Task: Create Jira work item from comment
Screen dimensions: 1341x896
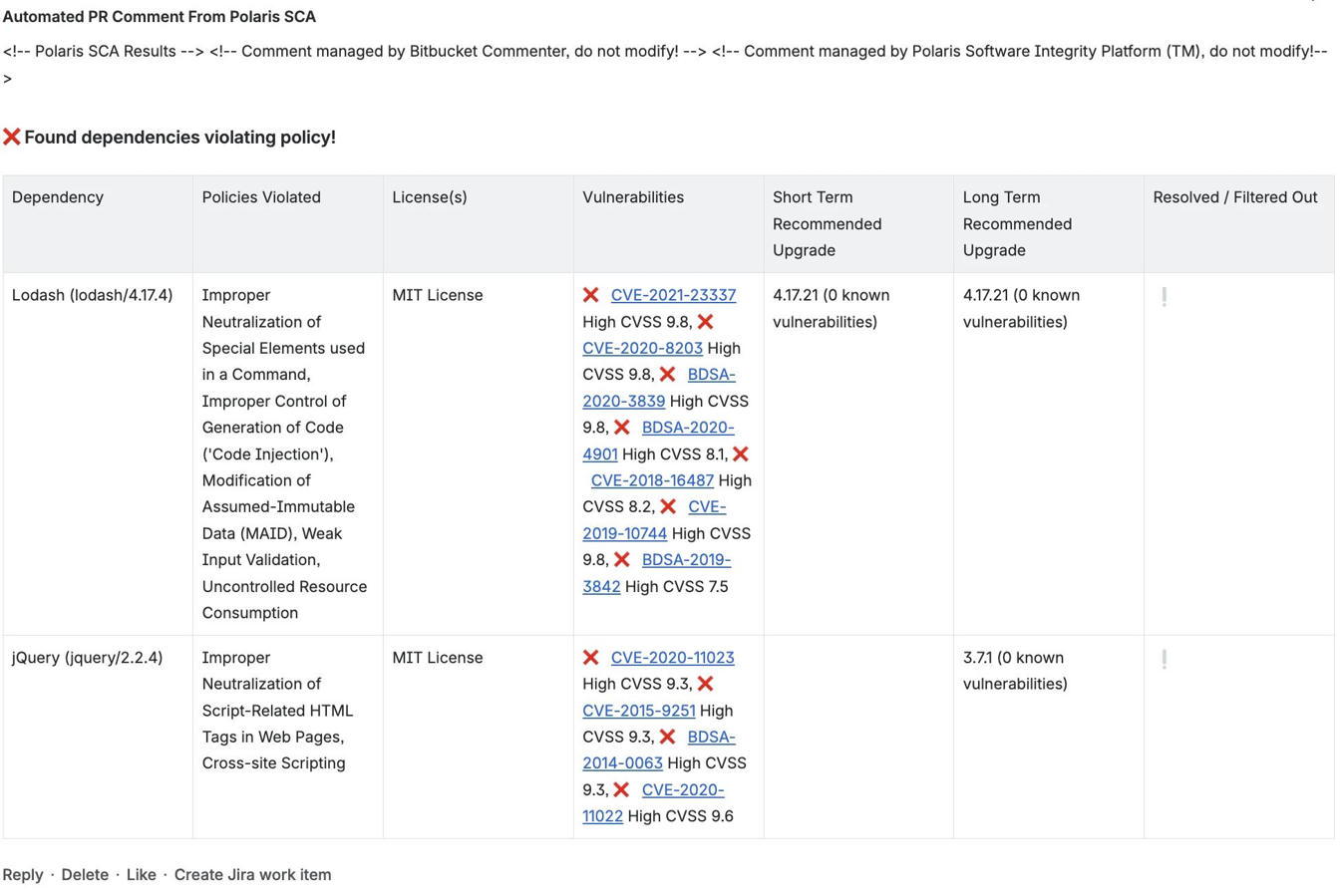Action: [x=252, y=874]
